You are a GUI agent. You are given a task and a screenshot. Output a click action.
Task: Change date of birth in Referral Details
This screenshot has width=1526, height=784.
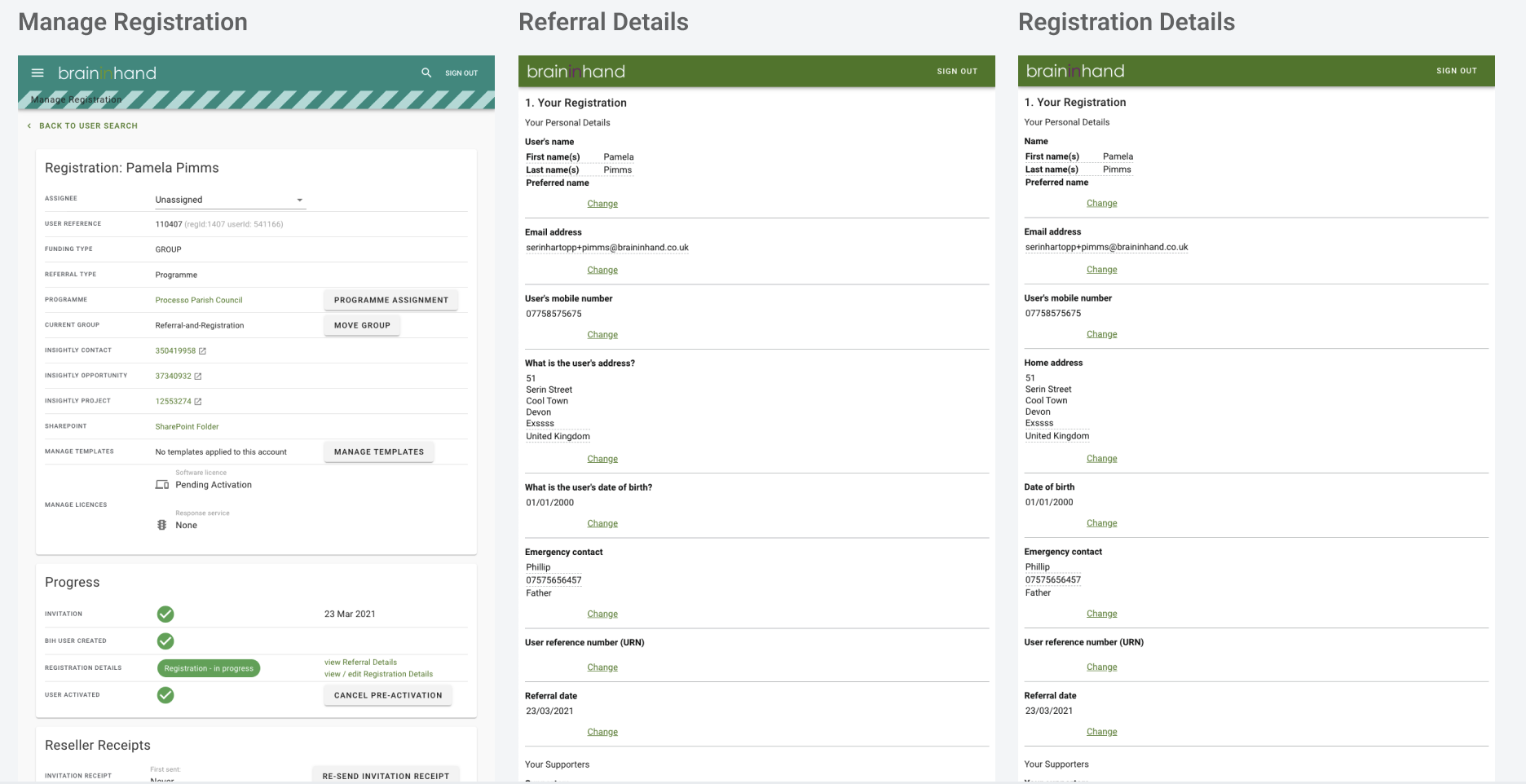(602, 523)
